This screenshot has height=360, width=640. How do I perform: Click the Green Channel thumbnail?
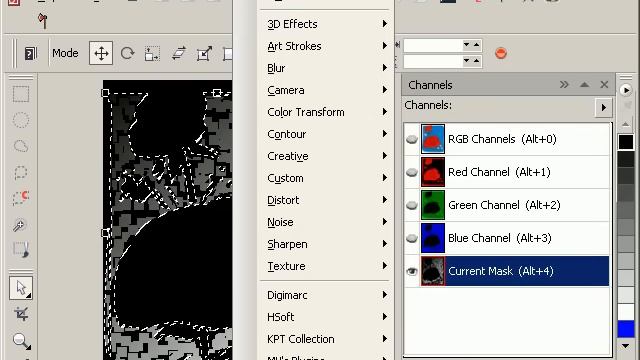point(433,205)
